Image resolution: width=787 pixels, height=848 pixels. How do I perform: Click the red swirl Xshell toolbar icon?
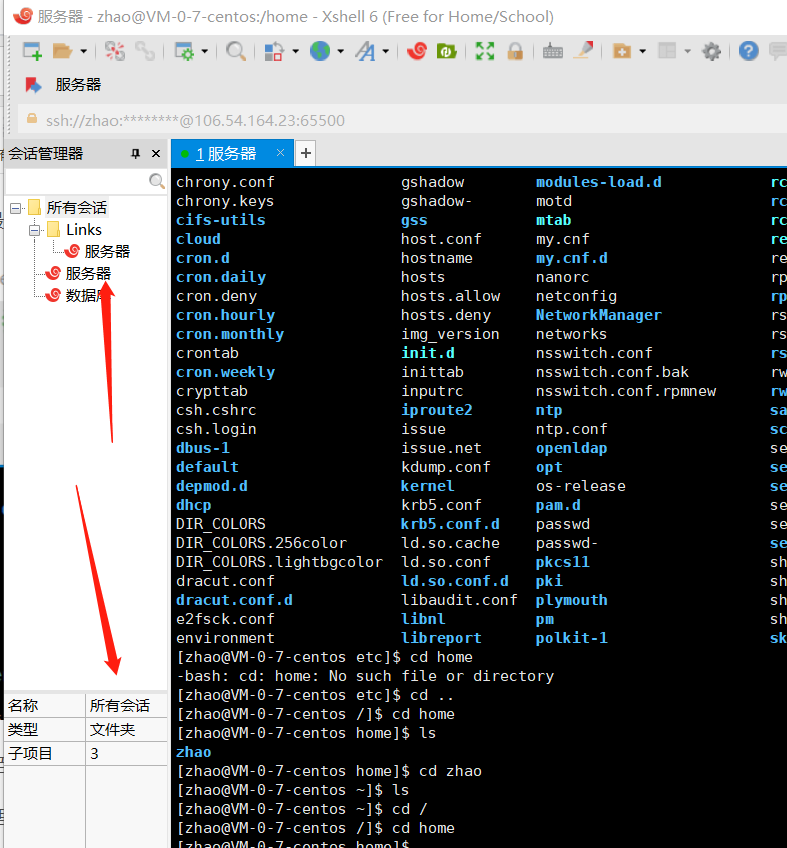tap(417, 51)
